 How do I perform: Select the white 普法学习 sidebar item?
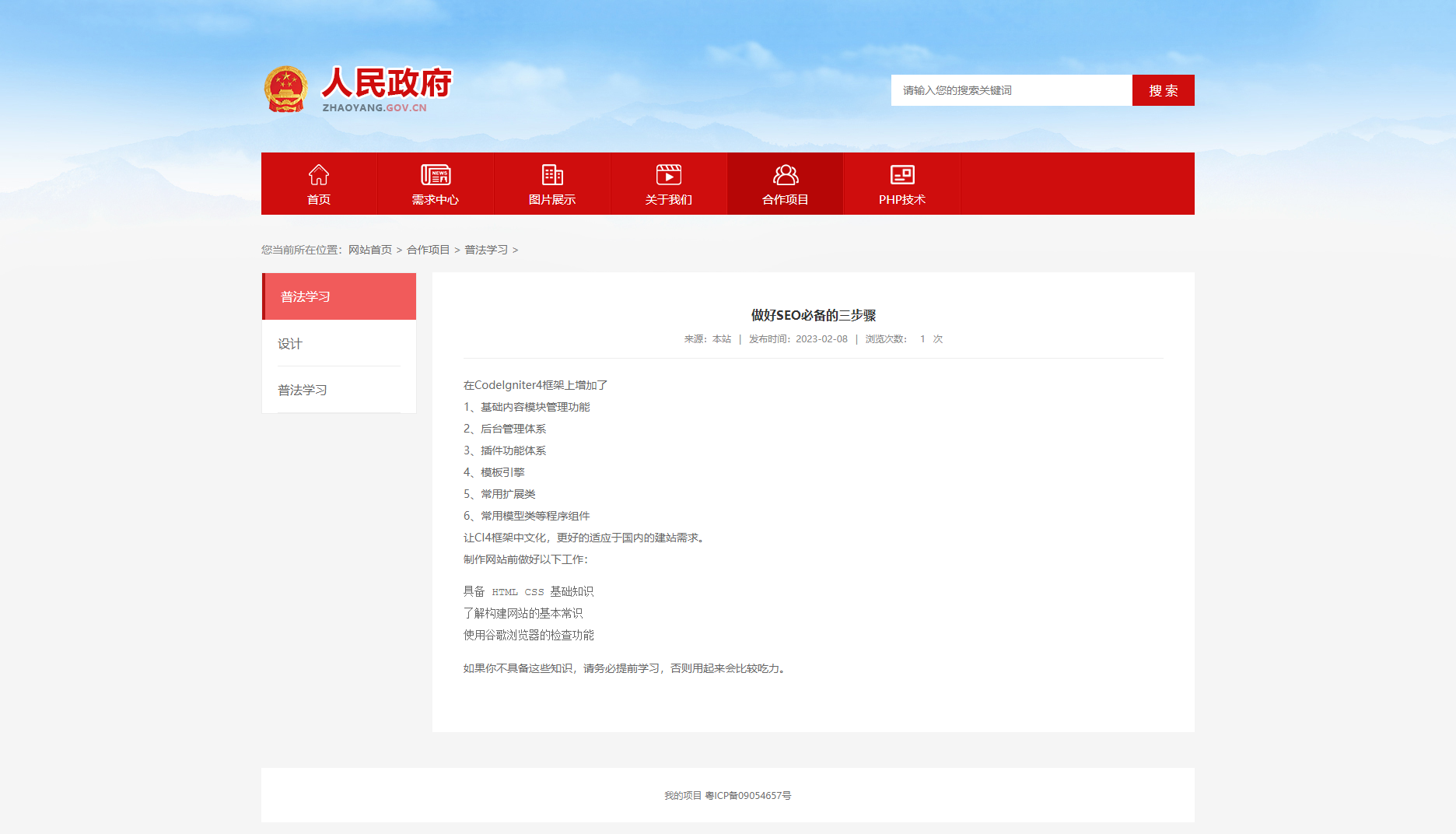pyautogui.click(x=303, y=391)
